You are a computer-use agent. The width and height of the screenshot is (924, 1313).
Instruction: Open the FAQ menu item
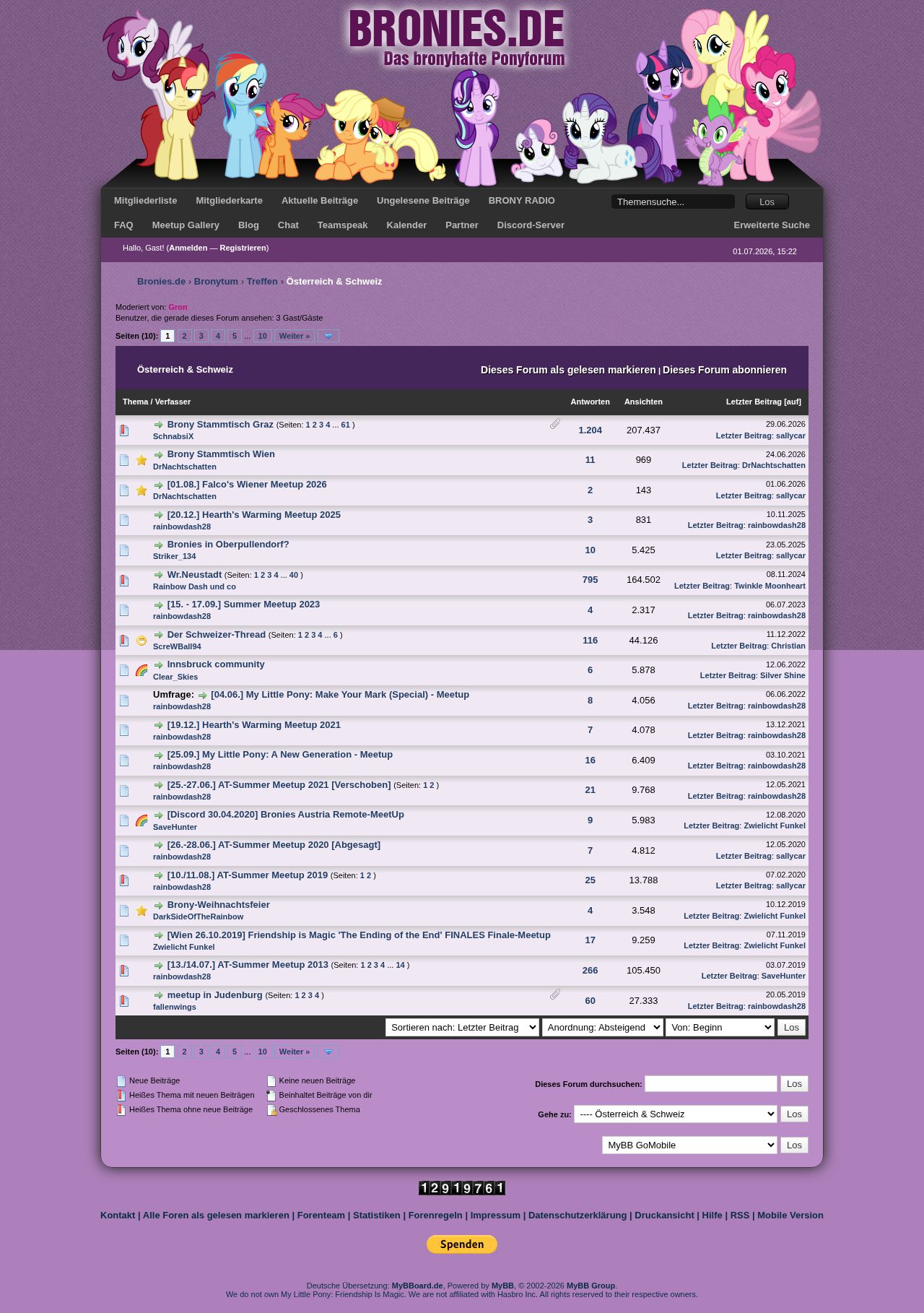123,225
